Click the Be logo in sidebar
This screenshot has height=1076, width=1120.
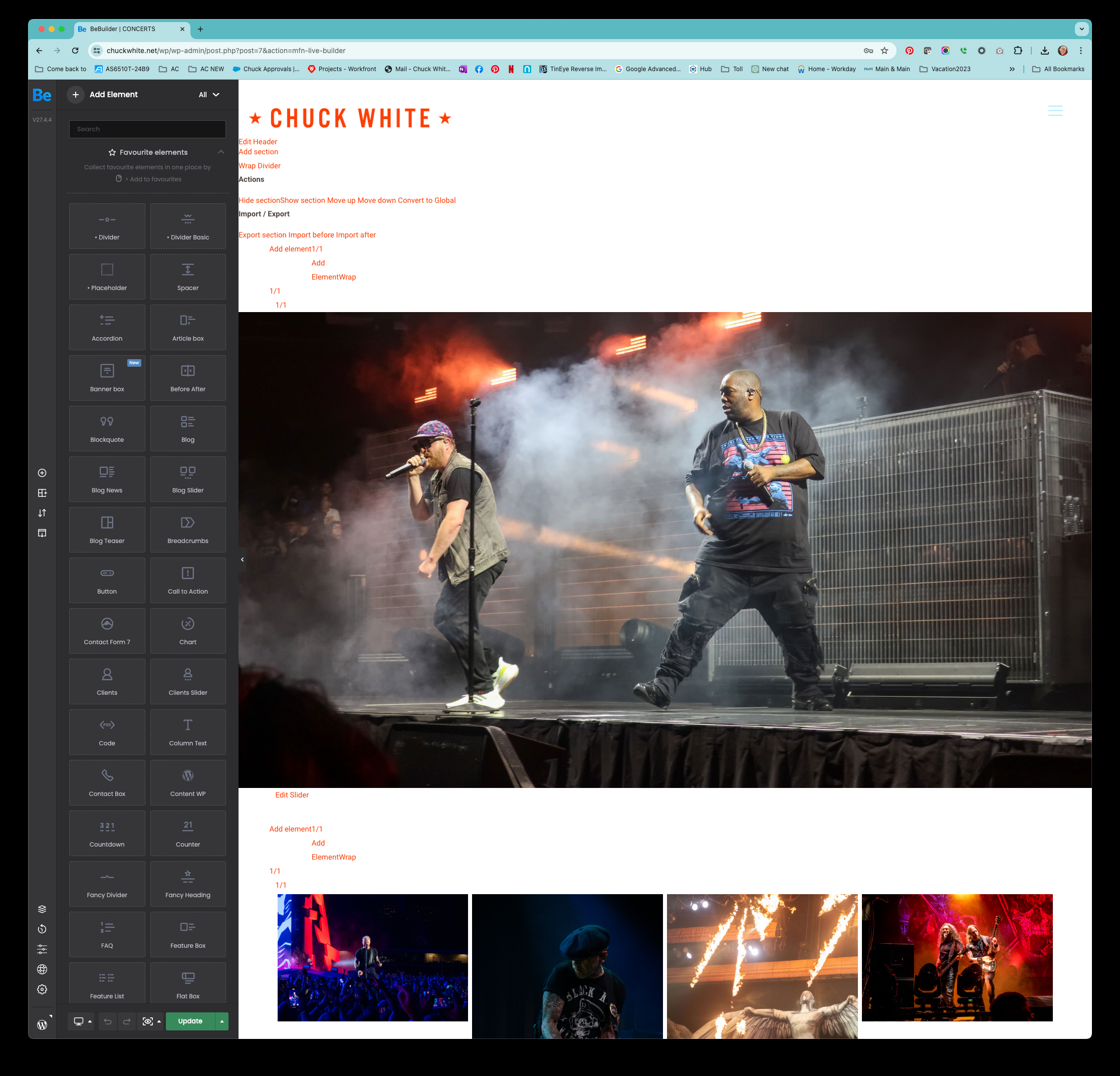coord(42,95)
